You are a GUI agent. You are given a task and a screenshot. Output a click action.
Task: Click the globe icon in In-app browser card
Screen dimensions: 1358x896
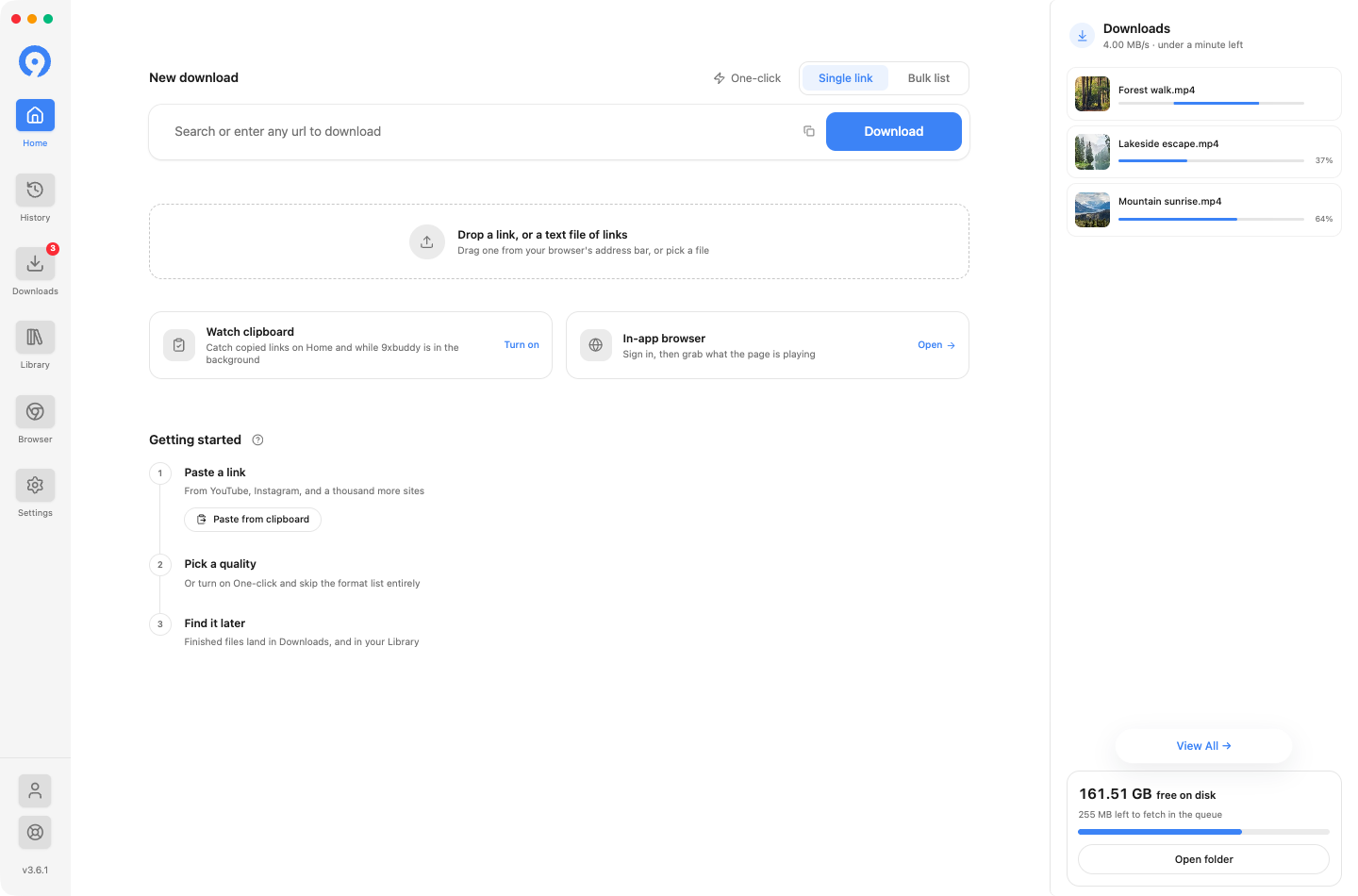coord(596,345)
